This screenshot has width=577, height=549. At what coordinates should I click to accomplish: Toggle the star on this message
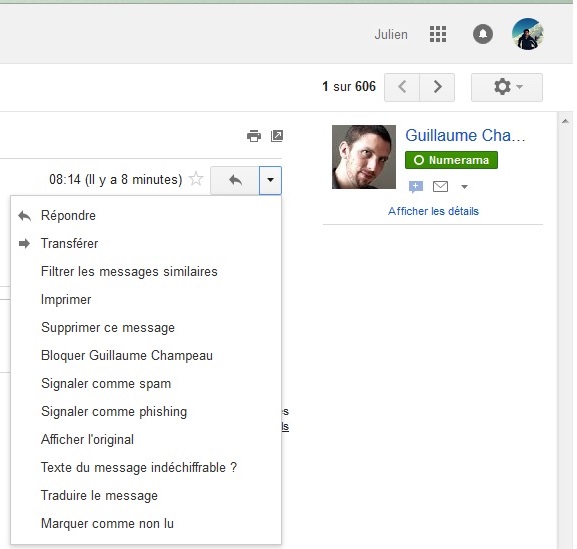196,179
